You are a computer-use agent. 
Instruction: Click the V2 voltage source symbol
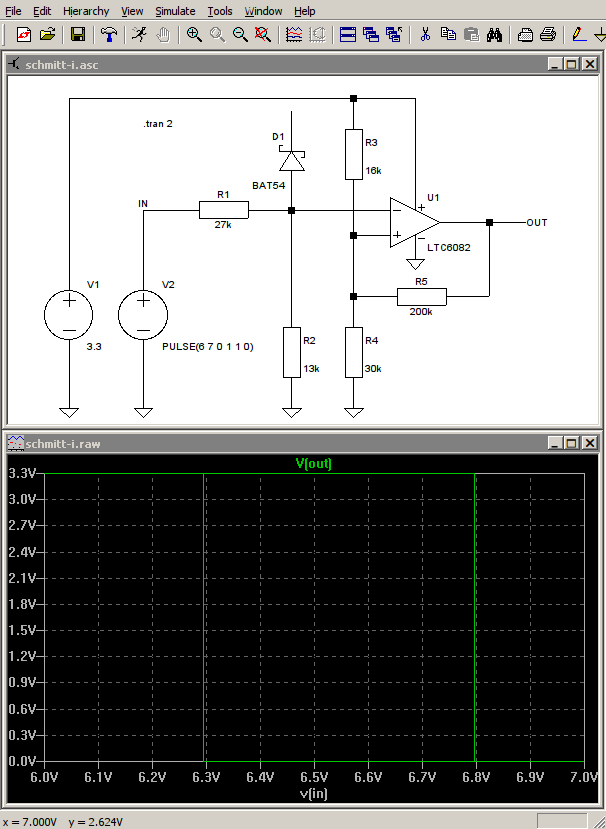click(143, 315)
